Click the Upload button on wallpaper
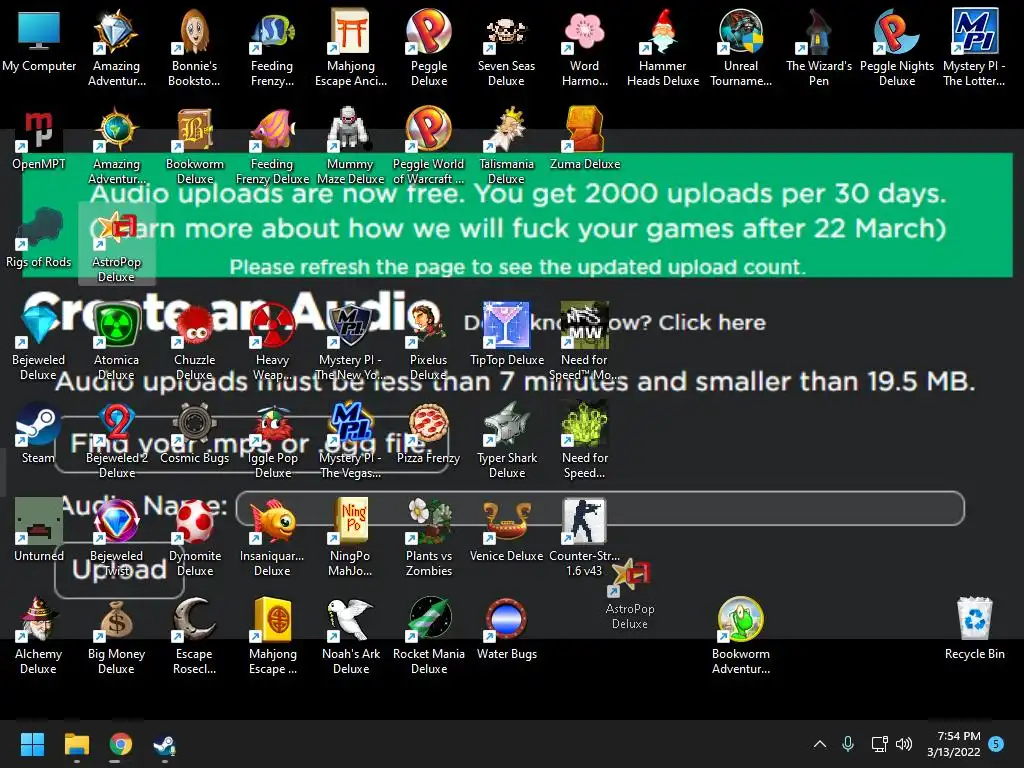Screen dimensions: 1024x768 tap(120, 570)
